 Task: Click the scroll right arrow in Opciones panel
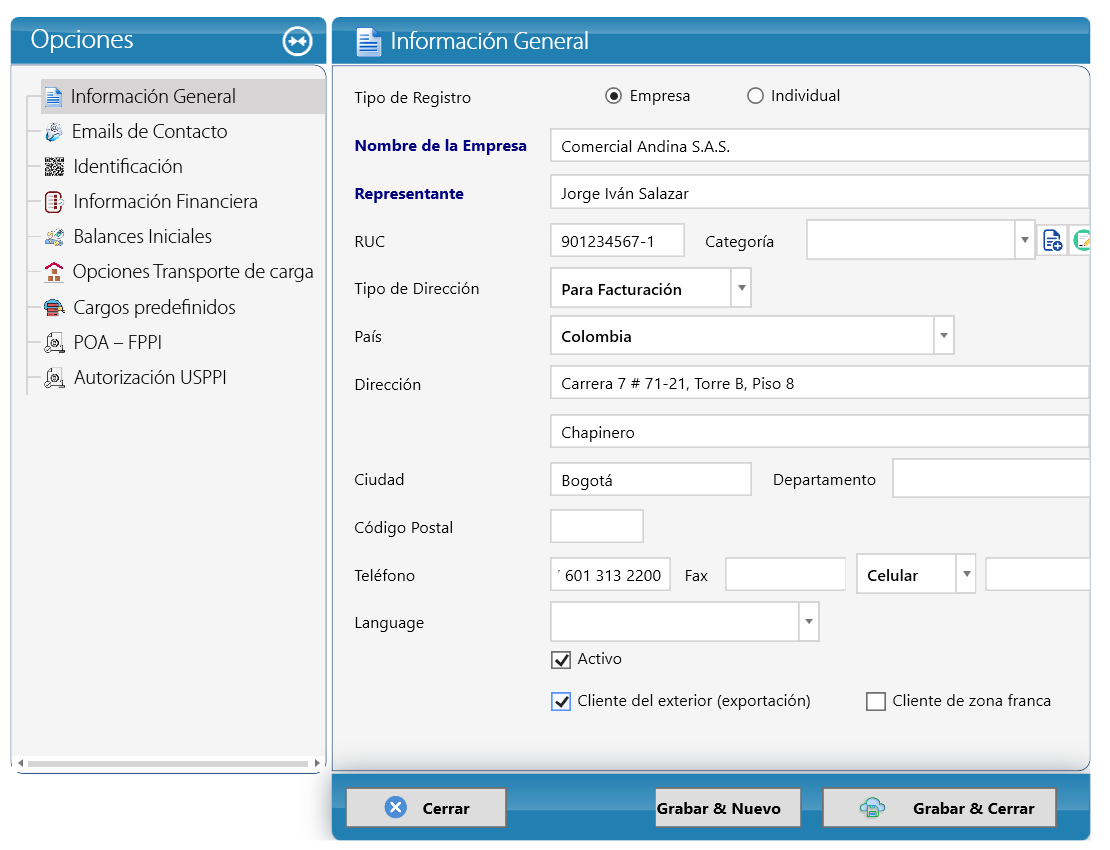(x=317, y=764)
